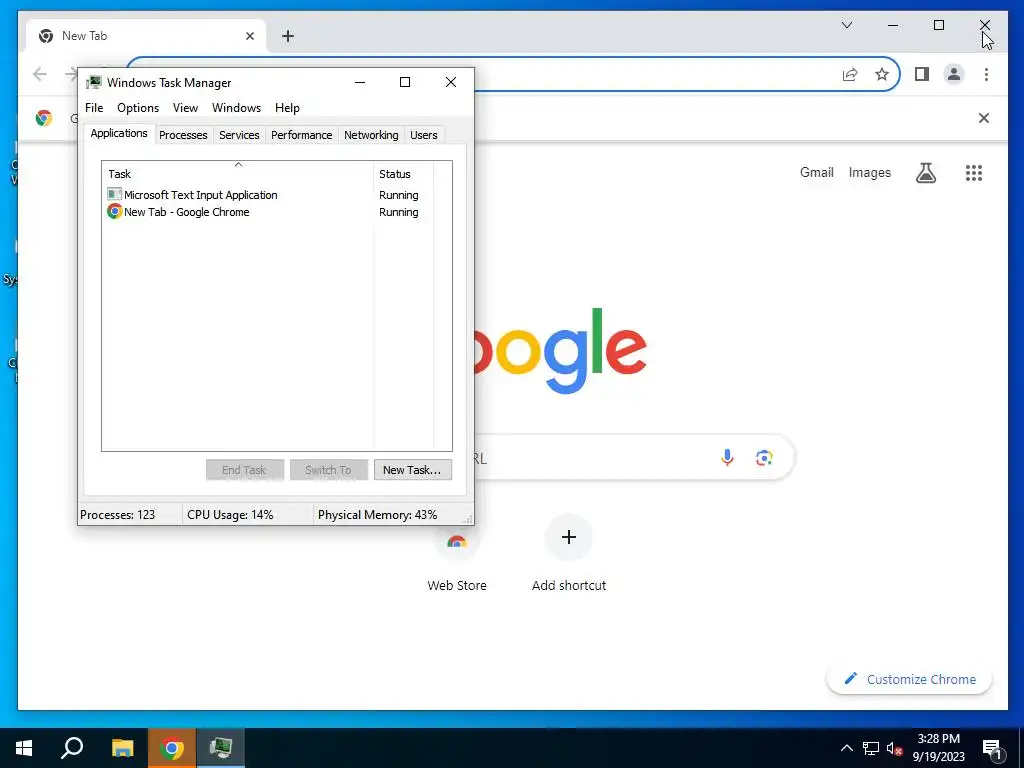The width and height of the screenshot is (1024, 768).
Task: Dismiss the Chrome infobar with its X
Action: click(x=984, y=118)
